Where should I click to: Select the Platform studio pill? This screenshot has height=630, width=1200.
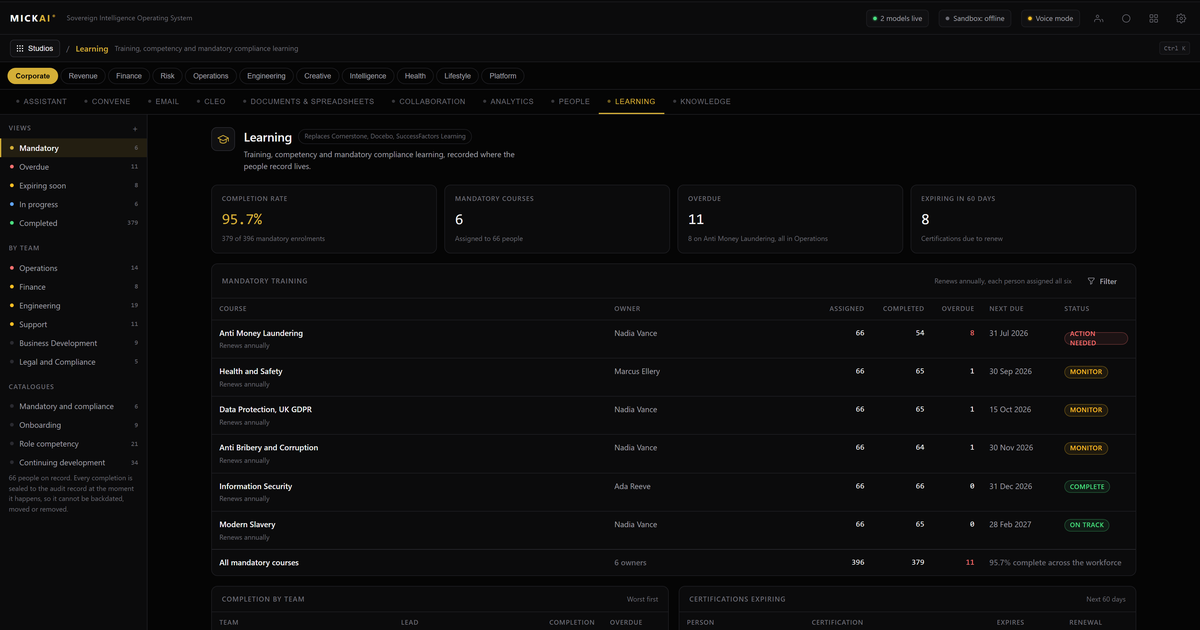(503, 76)
